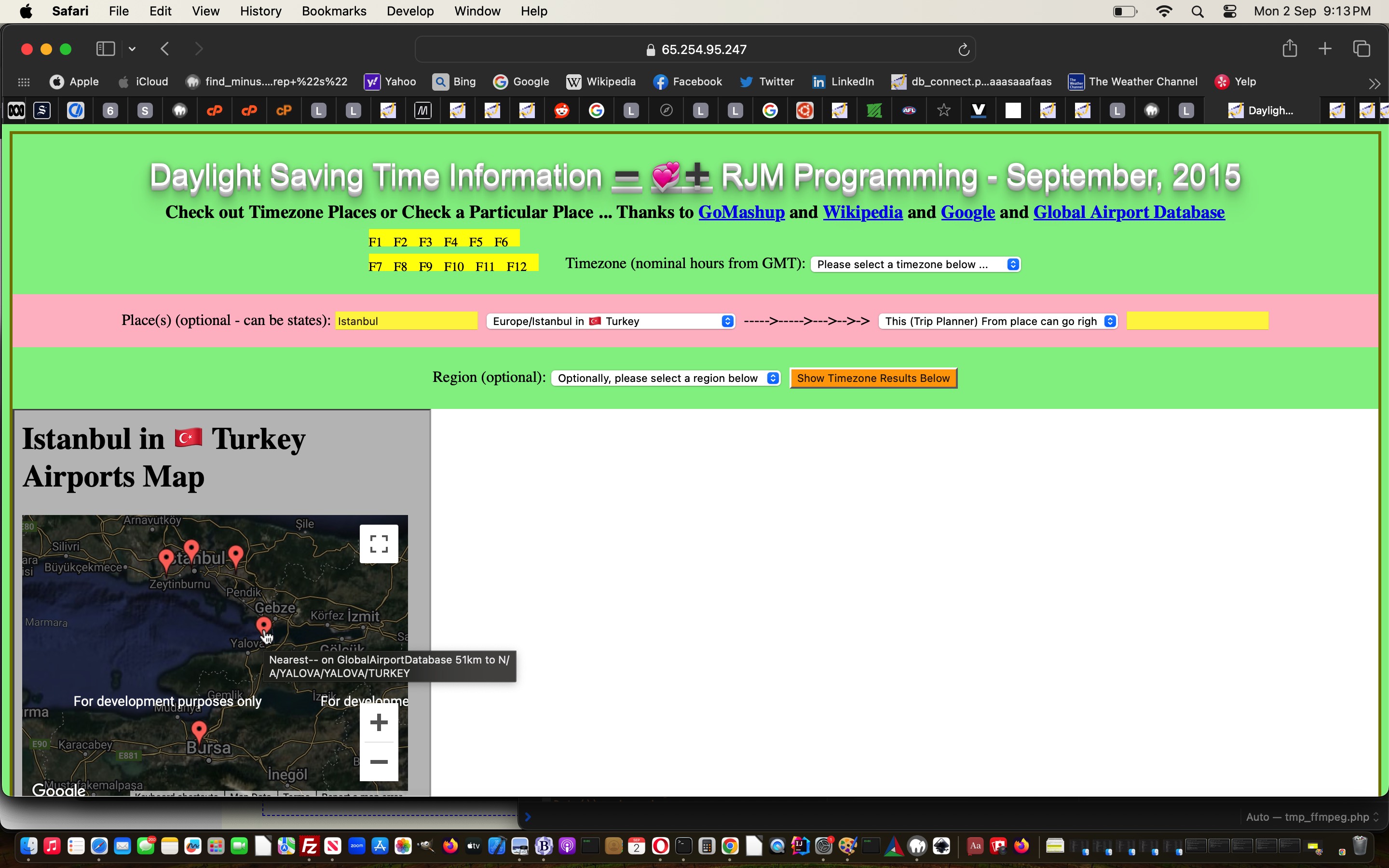The height and width of the screenshot is (868, 1389).
Task: Follow the Global Airport Database link
Action: coord(1129,212)
